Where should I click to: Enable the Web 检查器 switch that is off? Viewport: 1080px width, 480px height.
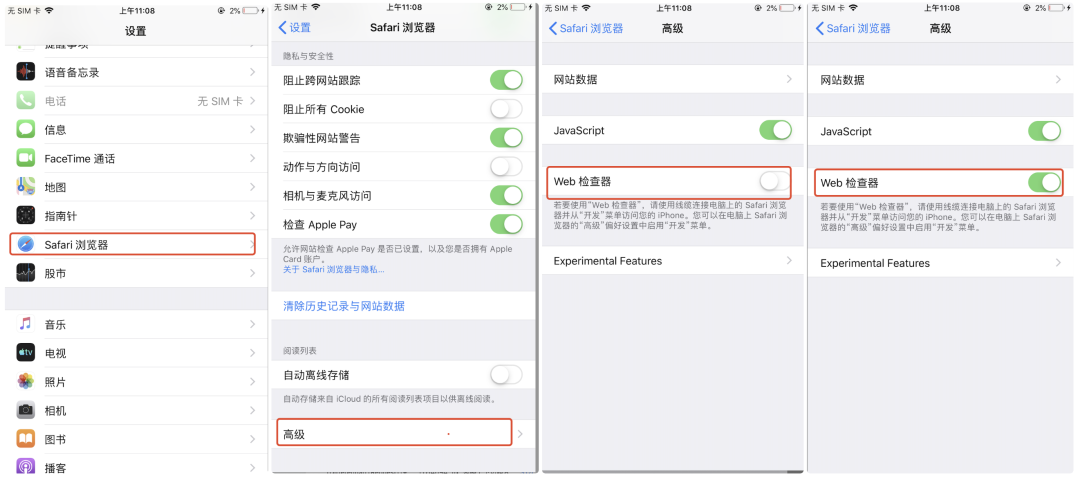click(x=775, y=182)
